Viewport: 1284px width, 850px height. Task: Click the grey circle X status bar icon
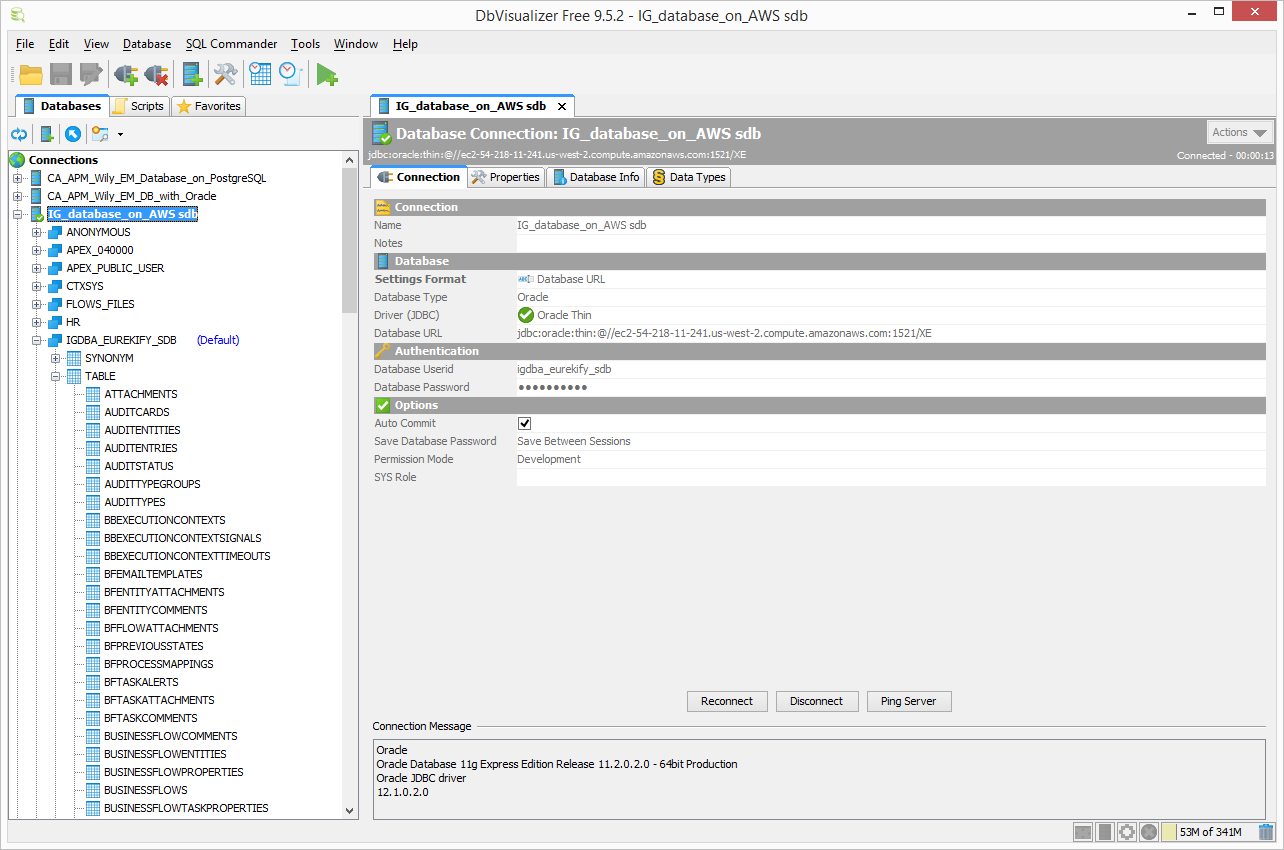1149,831
